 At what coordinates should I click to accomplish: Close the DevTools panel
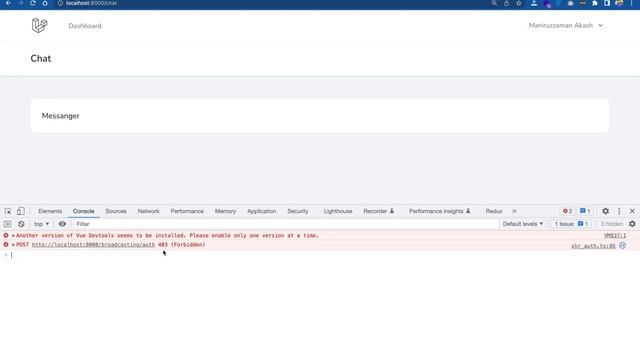click(x=632, y=211)
